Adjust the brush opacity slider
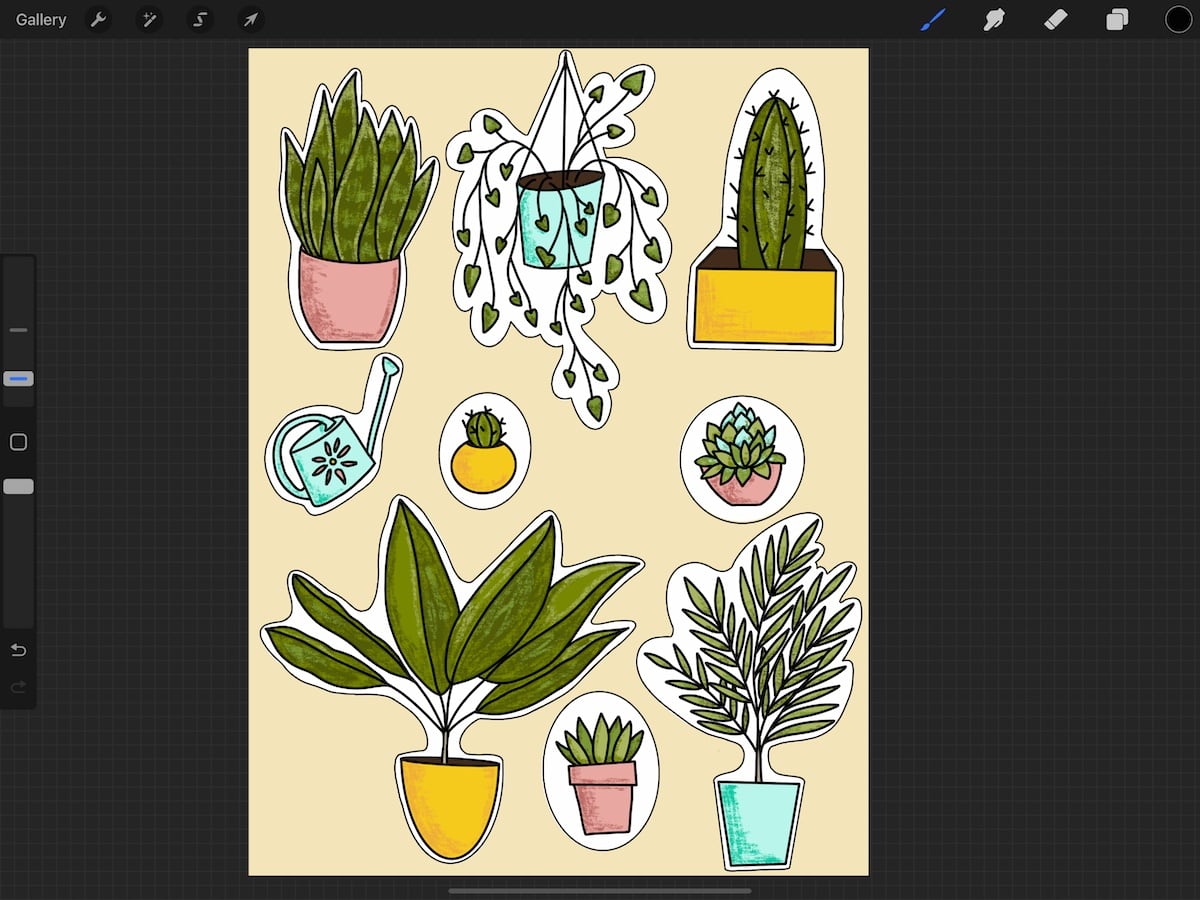The width and height of the screenshot is (1200, 900). (17, 486)
